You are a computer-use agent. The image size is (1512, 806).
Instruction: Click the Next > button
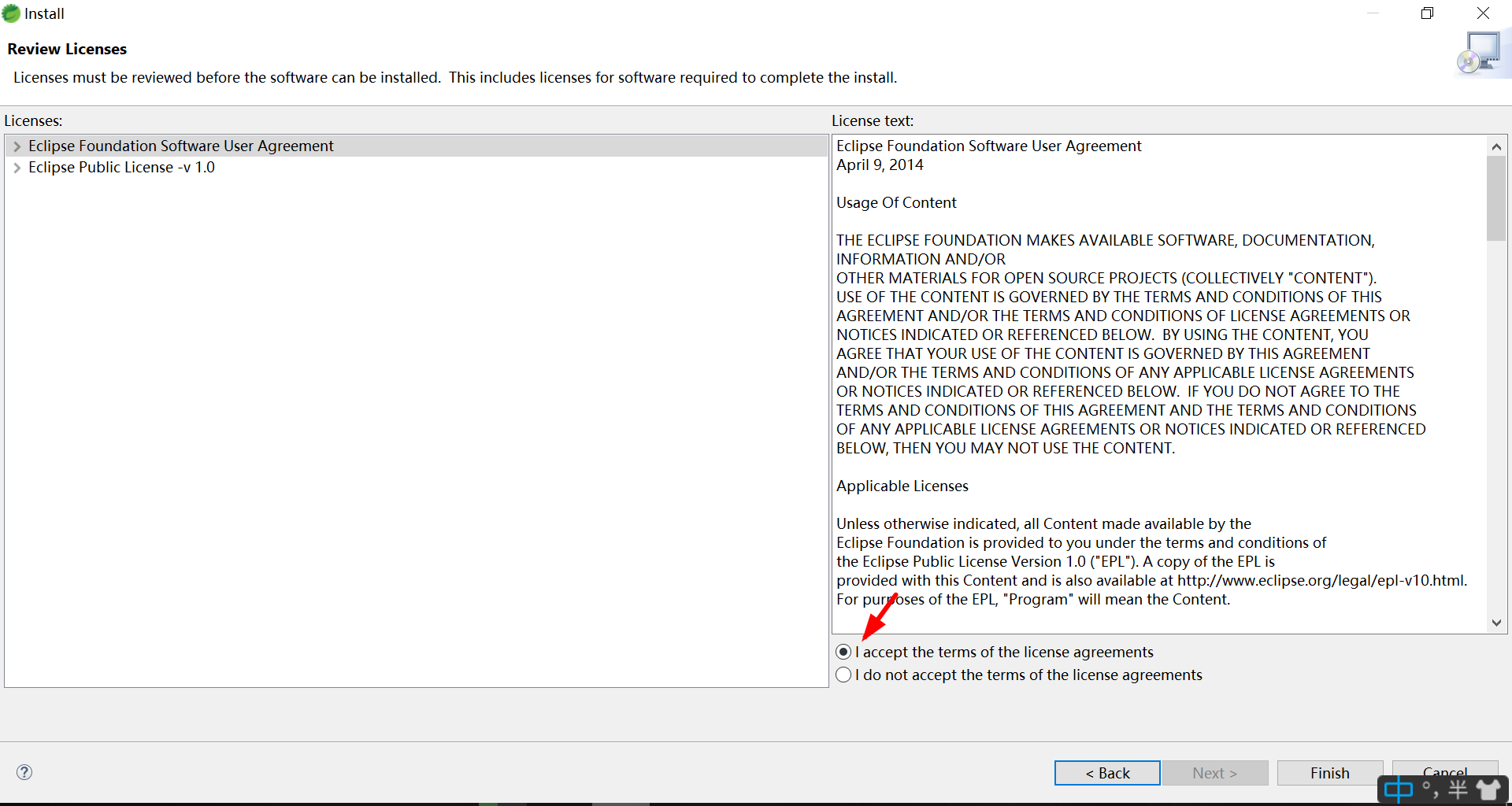1215,773
